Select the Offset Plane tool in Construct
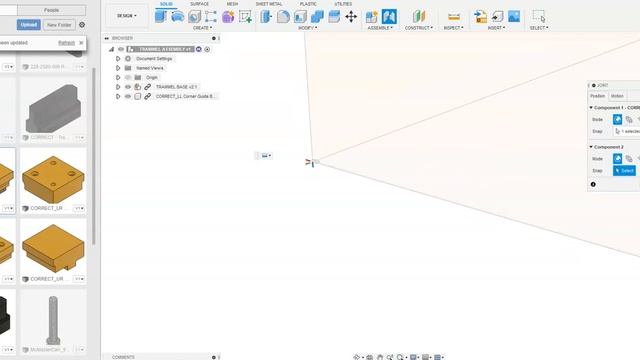The width and height of the screenshot is (640, 360). coord(419,16)
